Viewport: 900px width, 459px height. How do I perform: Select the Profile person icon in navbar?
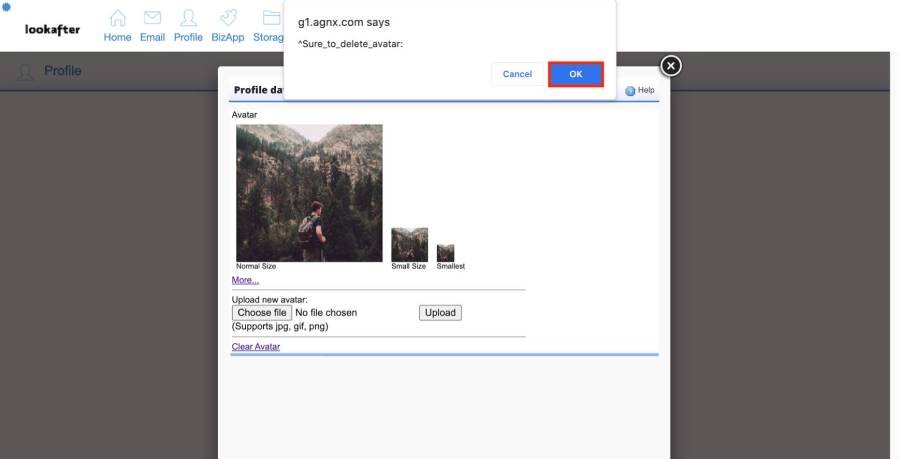tap(187, 19)
